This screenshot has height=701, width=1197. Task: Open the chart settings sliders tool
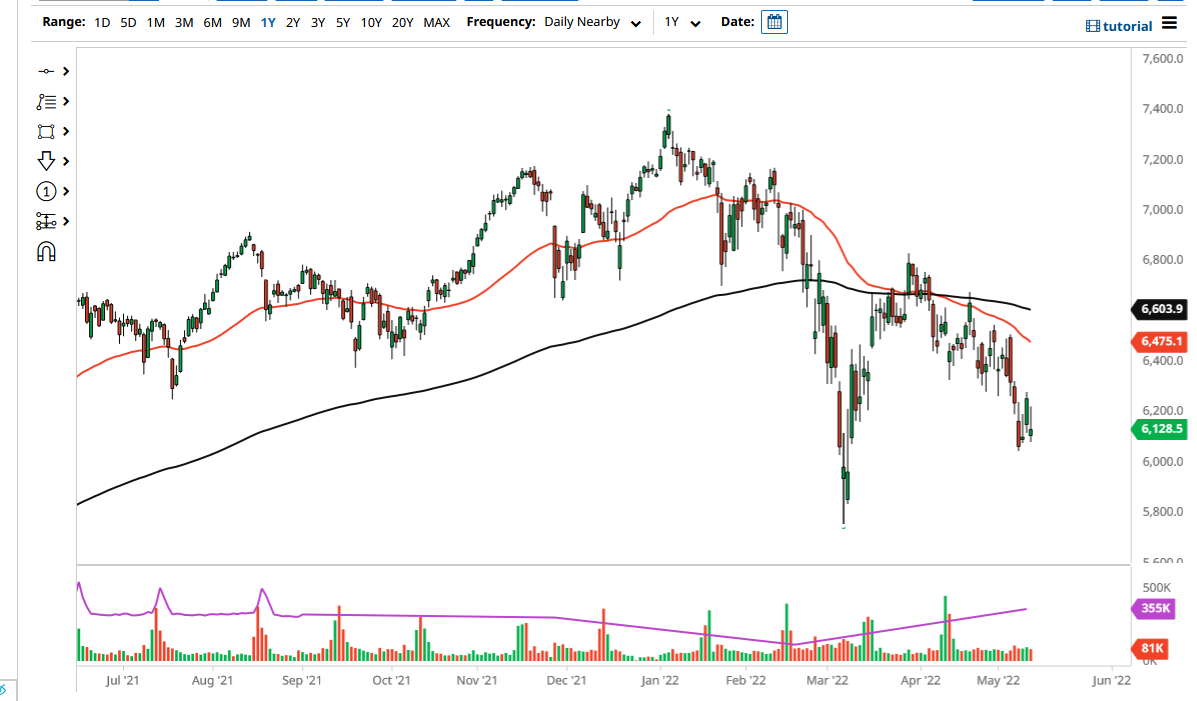point(47,221)
